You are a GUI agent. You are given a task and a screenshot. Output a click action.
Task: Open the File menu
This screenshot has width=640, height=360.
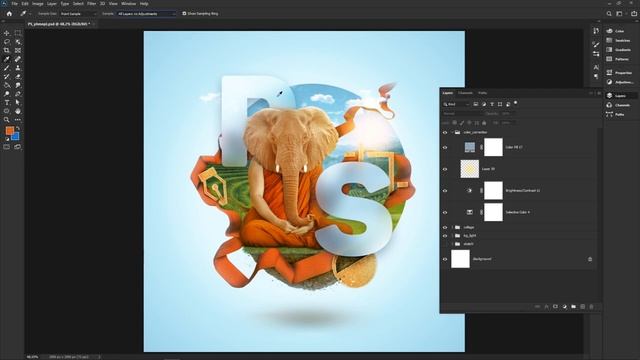pyautogui.click(x=14, y=4)
